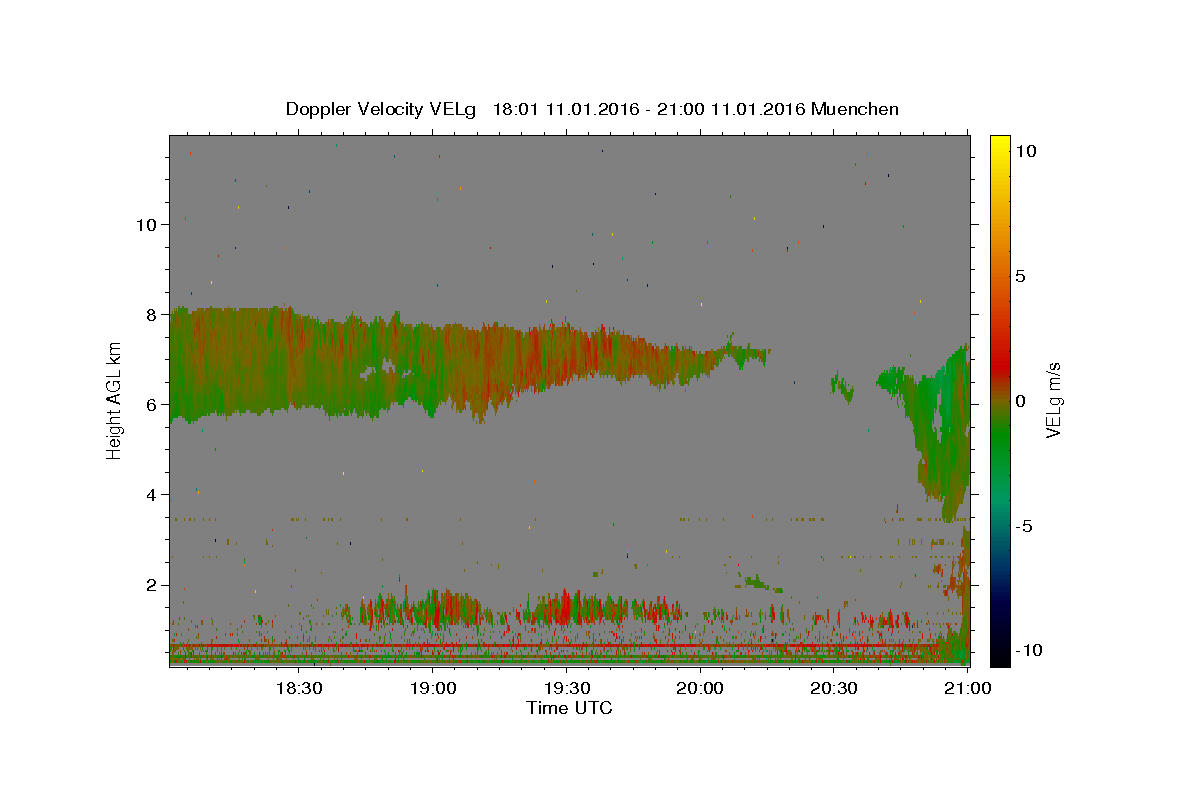The height and width of the screenshot is (800, 1200).
Task: Click the dark bottom of the colorbar
Action: tap(1000, 650)
